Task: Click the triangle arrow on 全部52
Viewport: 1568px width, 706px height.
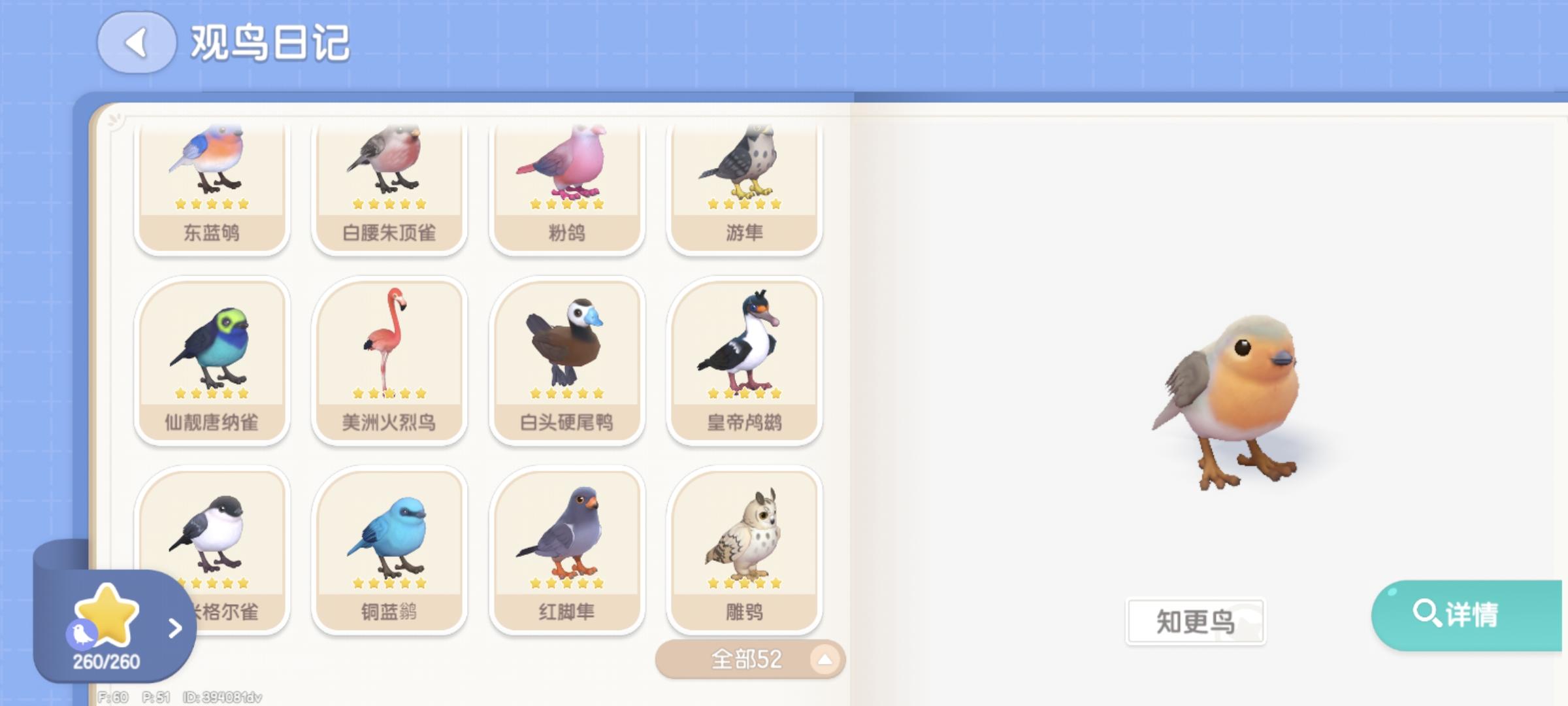Action: [825, 659]
